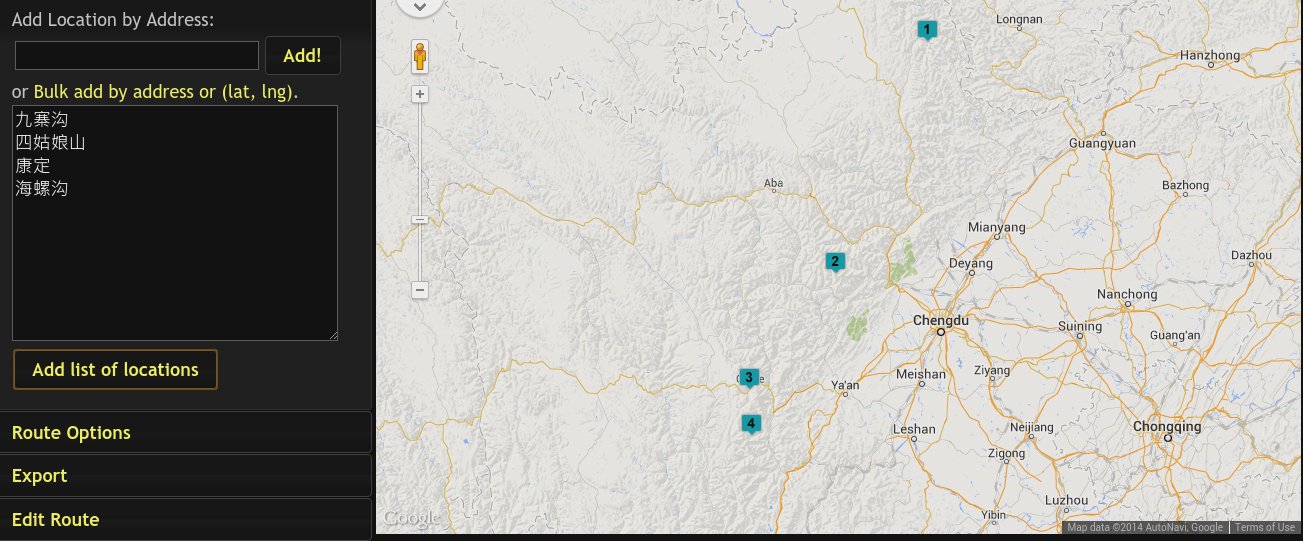
Task: Click the Ya'an label on map
Action: coord(845,385)
